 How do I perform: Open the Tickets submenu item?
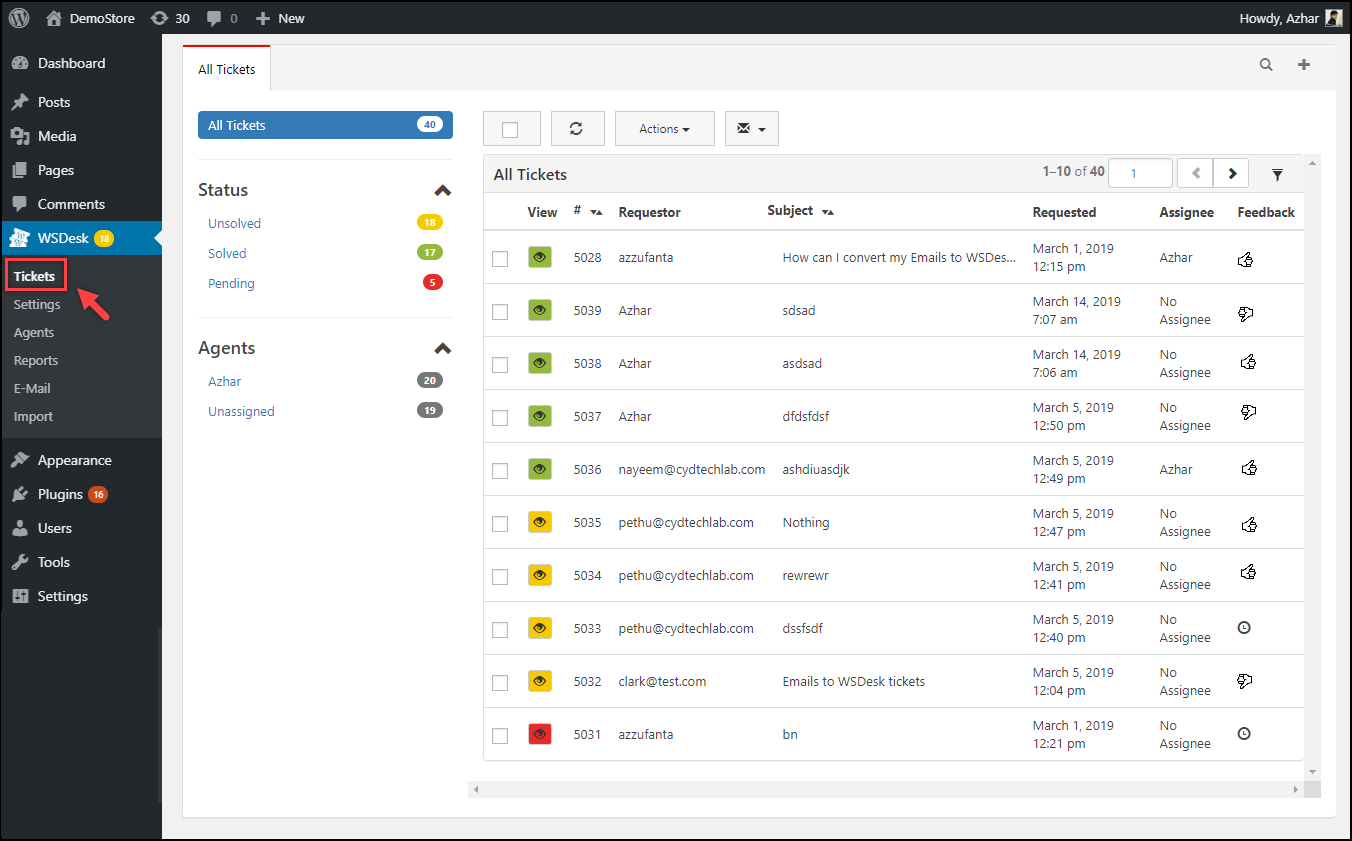tap(34, 276)
